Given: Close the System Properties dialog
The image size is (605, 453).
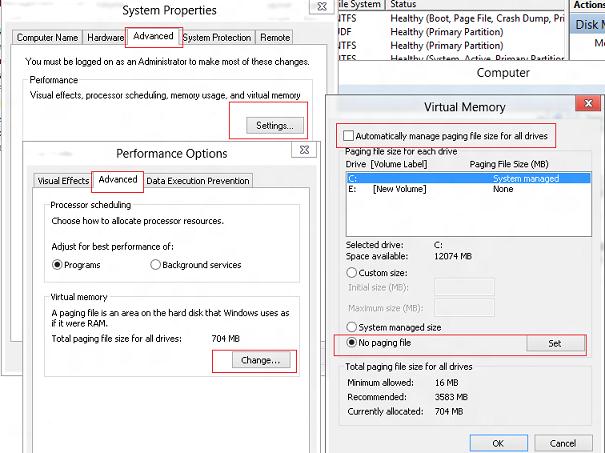Looking at the screenshot, I should pos(322,7).
